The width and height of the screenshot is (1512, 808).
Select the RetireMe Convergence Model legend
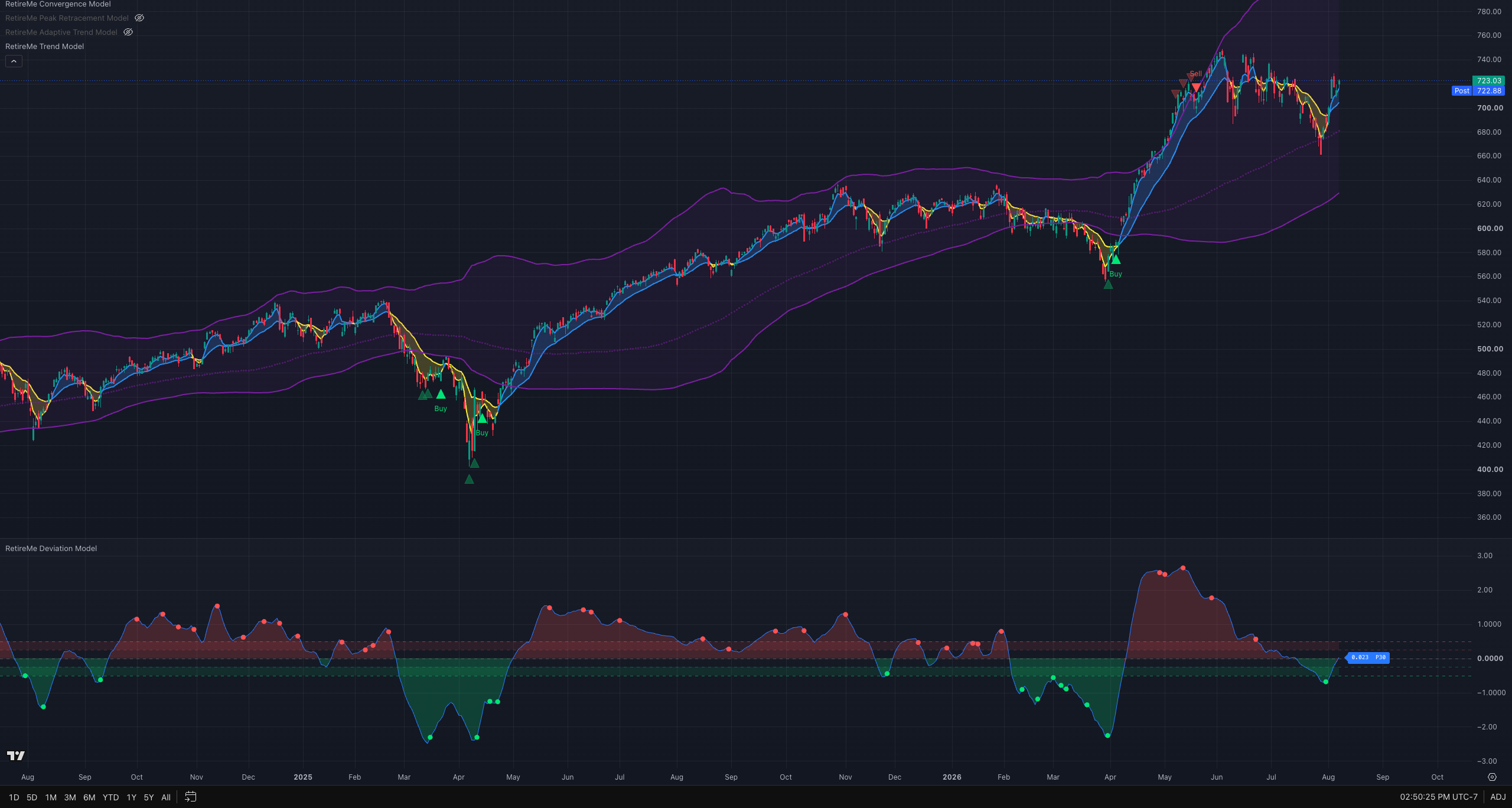[x=58, y=4]
